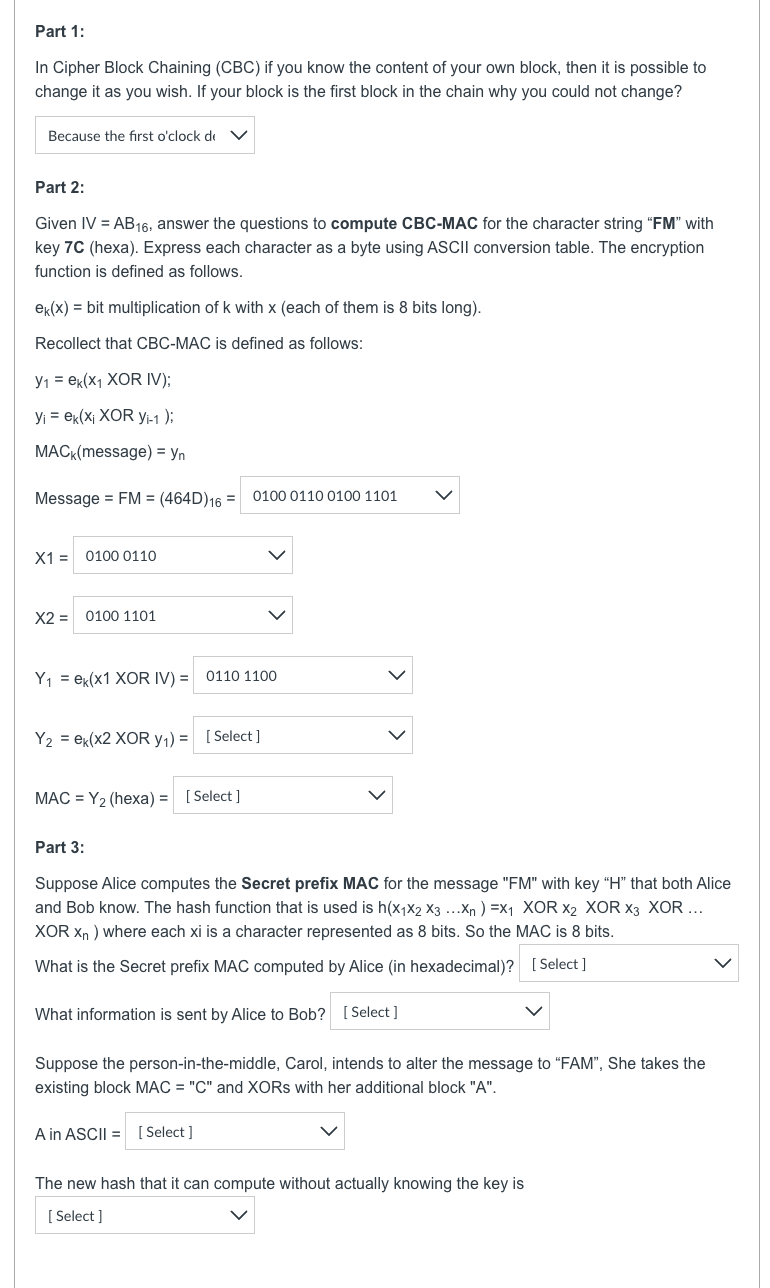Open the X2 value dropdown
Viewport: 770px width, 1288px height.
point(183,614)
